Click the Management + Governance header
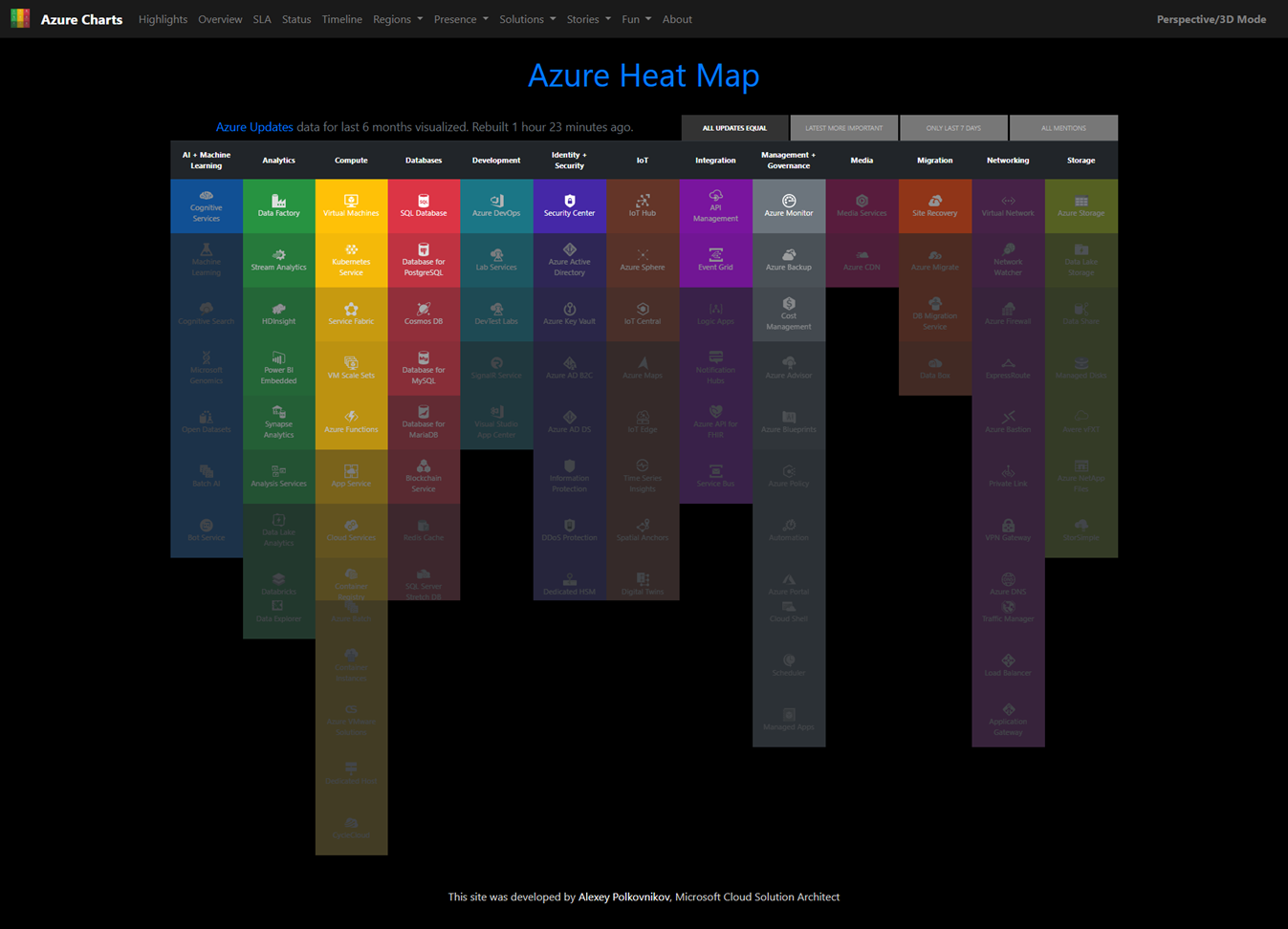Screen dimensions: 1288x929 [789, 161]
